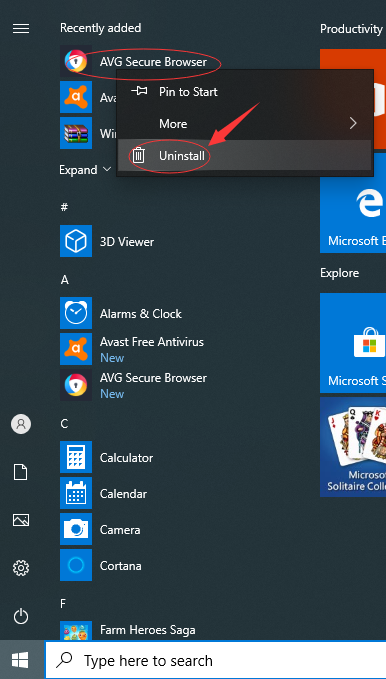
Task: Expand the Recently added list
Action: tap(85, 170)
